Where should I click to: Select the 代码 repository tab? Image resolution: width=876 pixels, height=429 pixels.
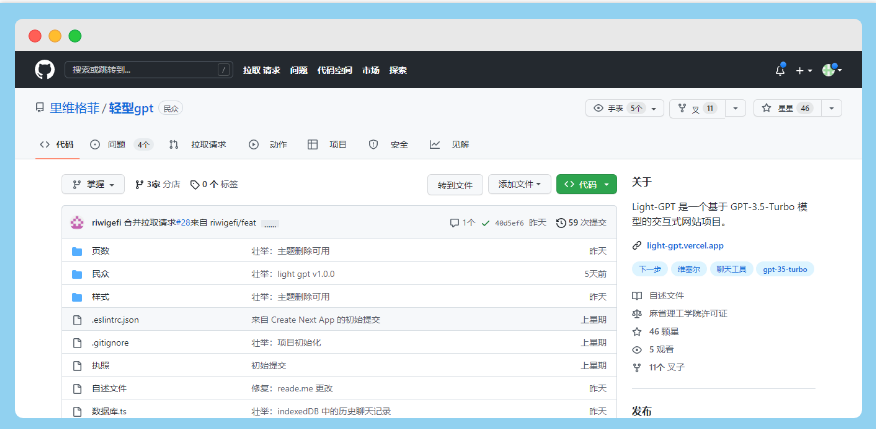coord(56,145)
